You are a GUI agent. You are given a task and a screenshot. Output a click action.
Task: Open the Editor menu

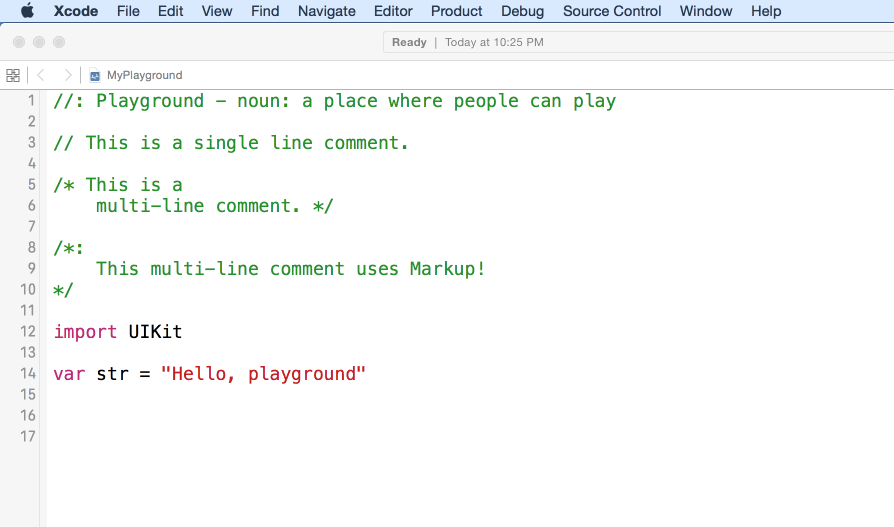click(393, 11)
